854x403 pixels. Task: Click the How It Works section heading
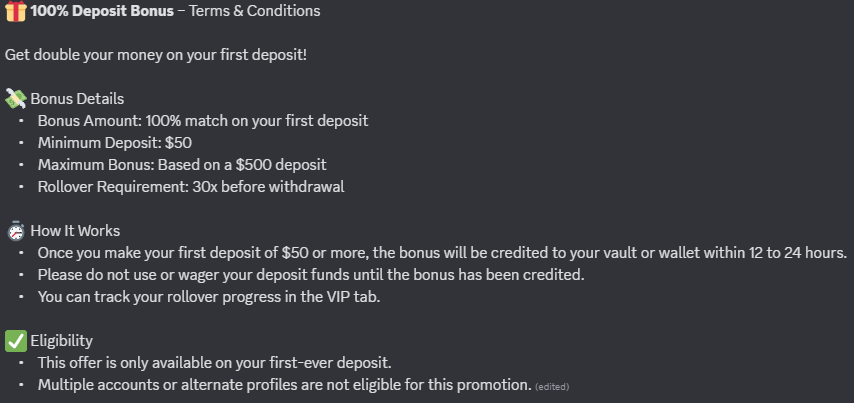point(75,231)
